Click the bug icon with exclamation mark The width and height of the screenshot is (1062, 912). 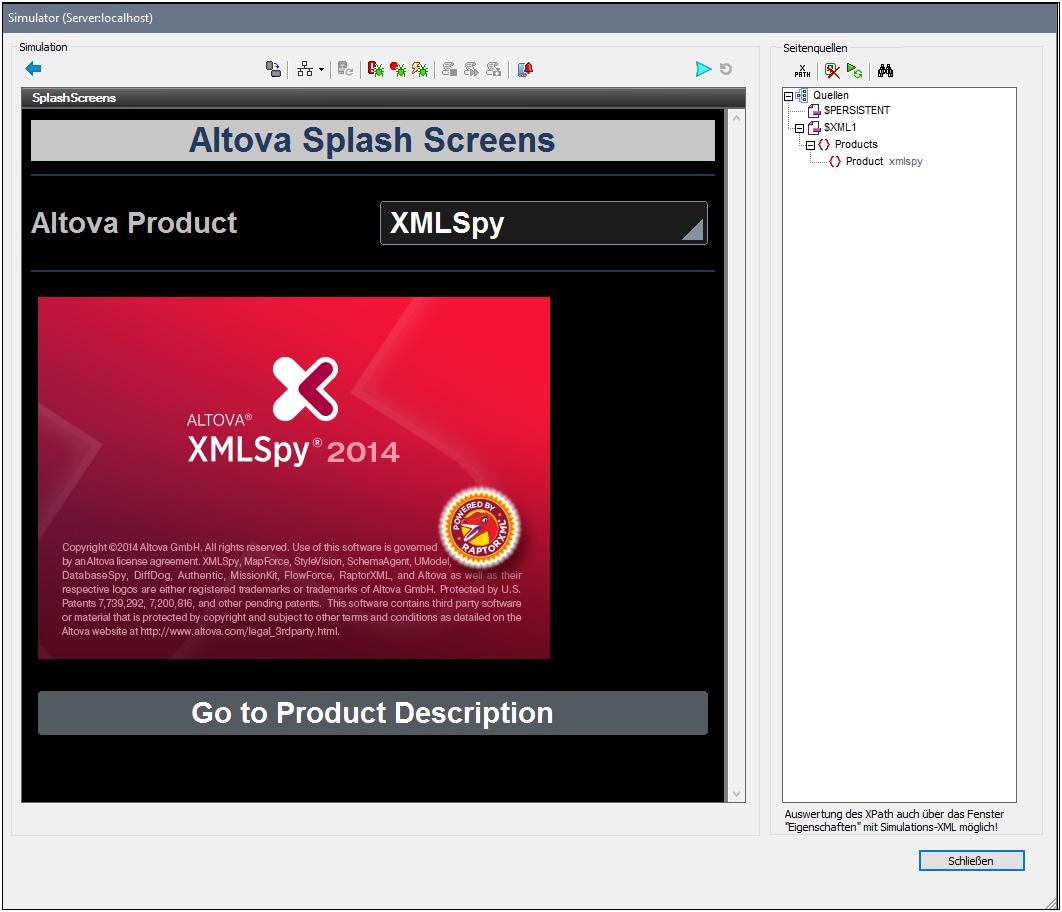pos(375,69)
